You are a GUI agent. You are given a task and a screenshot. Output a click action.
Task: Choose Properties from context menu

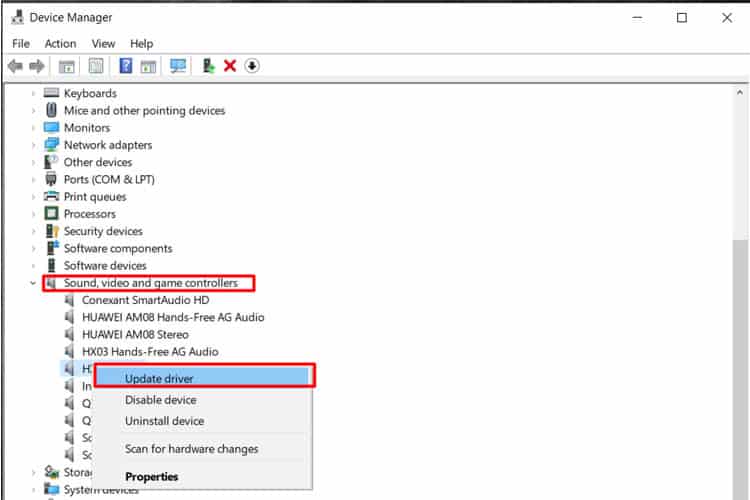pos(204,477)
